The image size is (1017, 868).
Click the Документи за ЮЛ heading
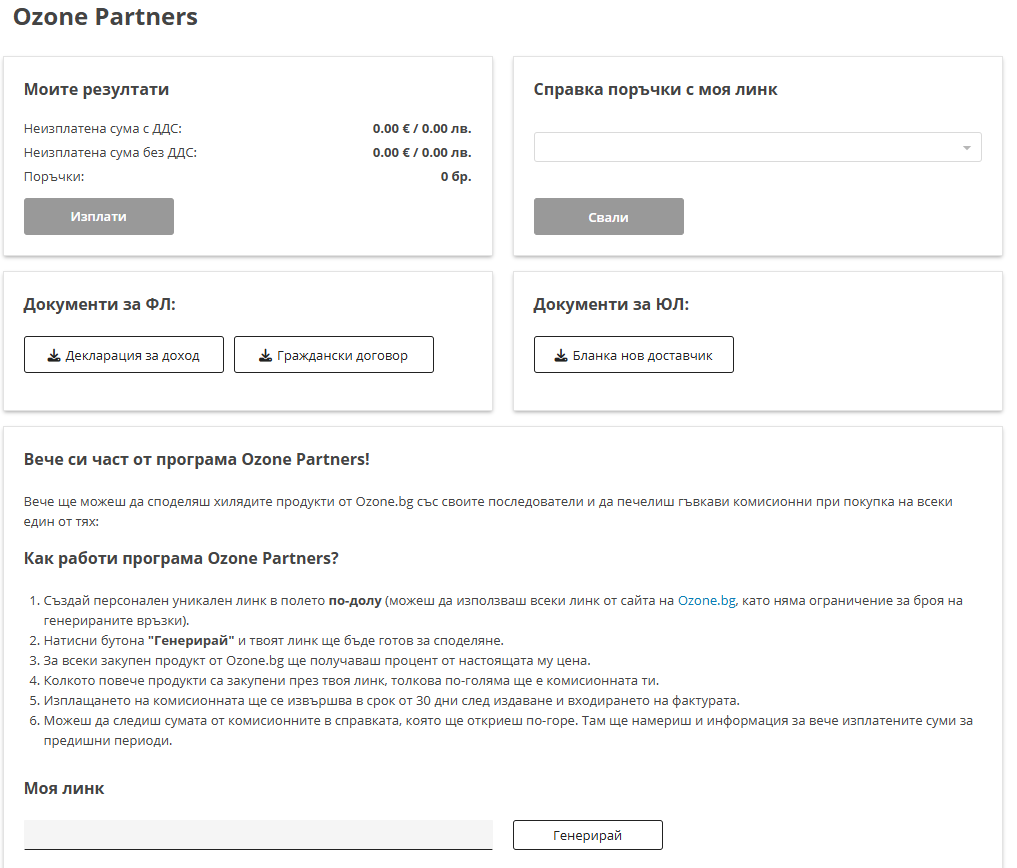pos(611,304)
